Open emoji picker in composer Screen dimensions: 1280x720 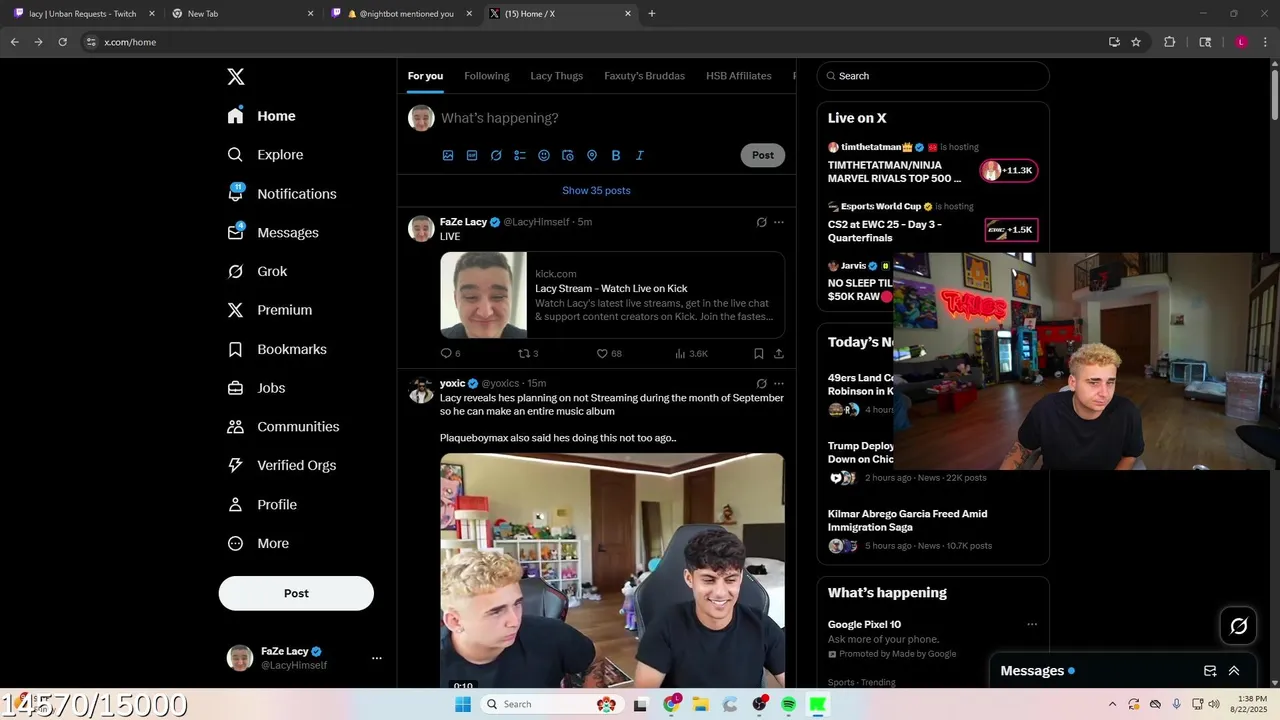[544, 155]
